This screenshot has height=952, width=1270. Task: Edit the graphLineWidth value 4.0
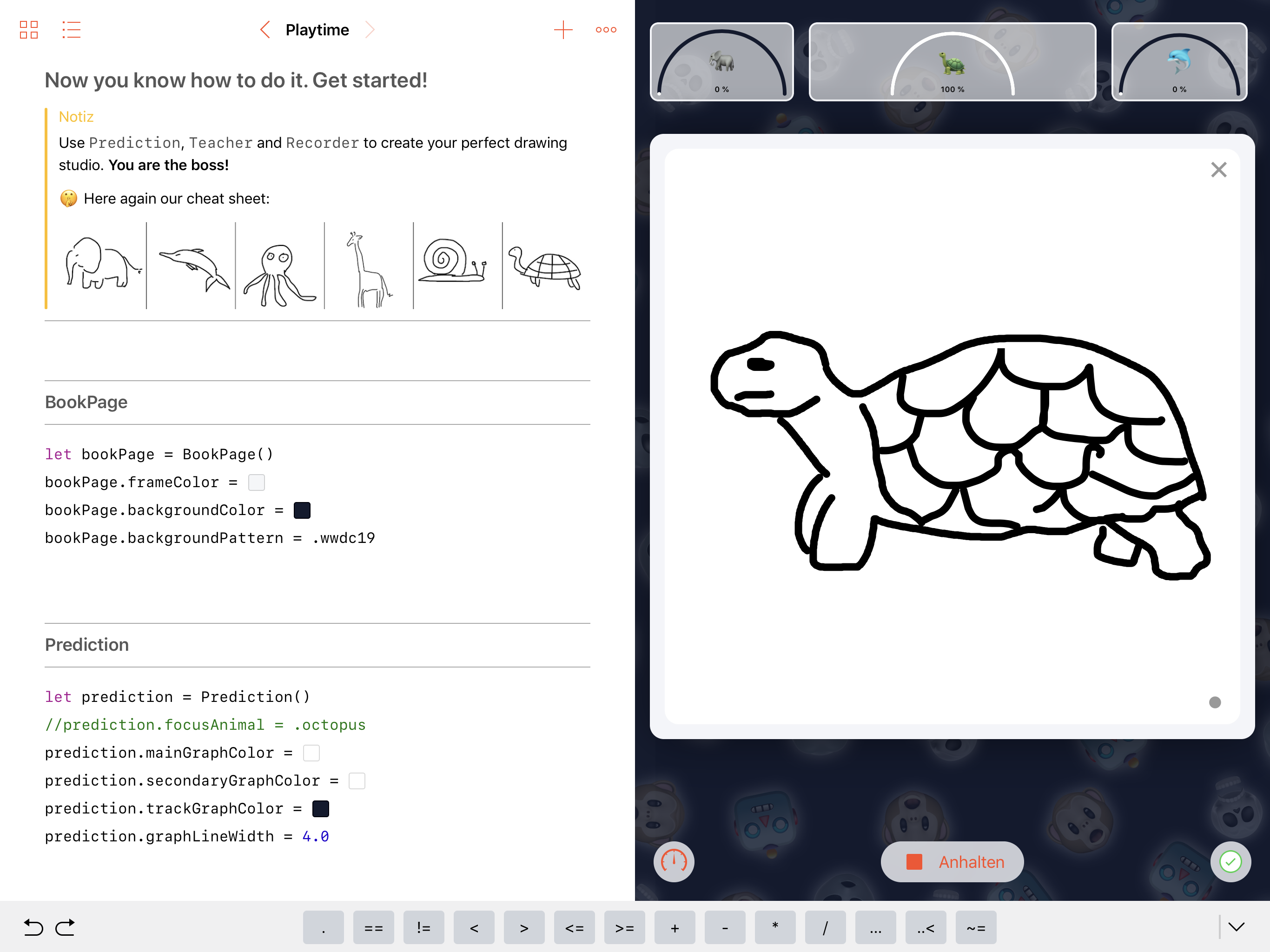click(315, 837)
